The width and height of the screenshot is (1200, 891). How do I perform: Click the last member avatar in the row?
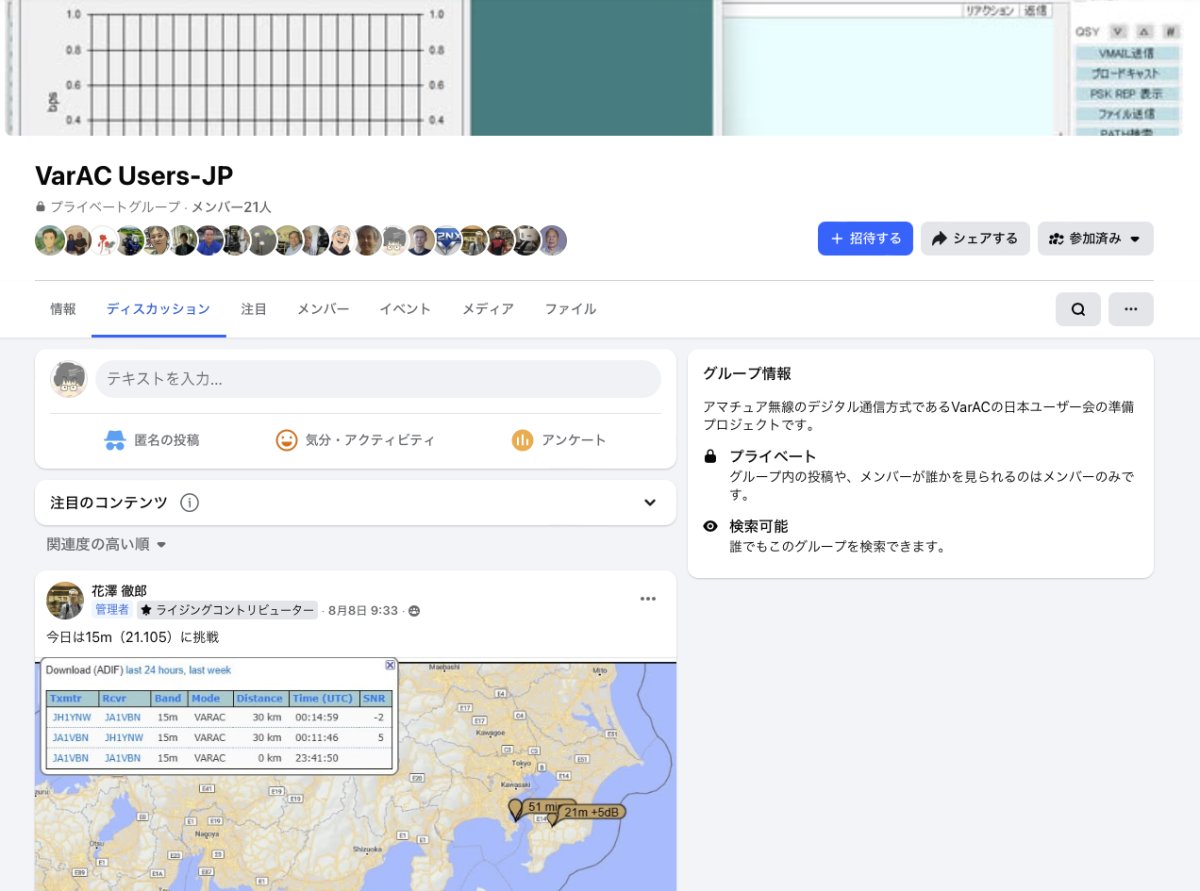pyautogui.click(x=553, y=240)
